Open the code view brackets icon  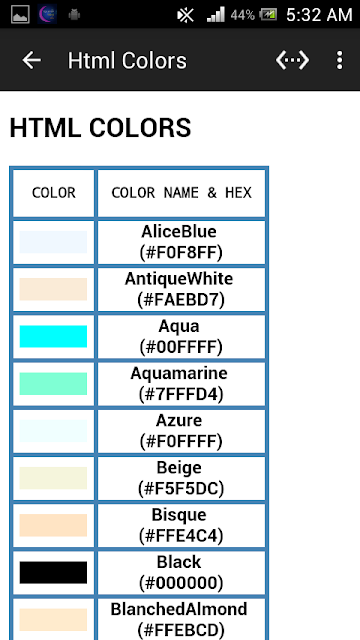(x=292, y=60)
